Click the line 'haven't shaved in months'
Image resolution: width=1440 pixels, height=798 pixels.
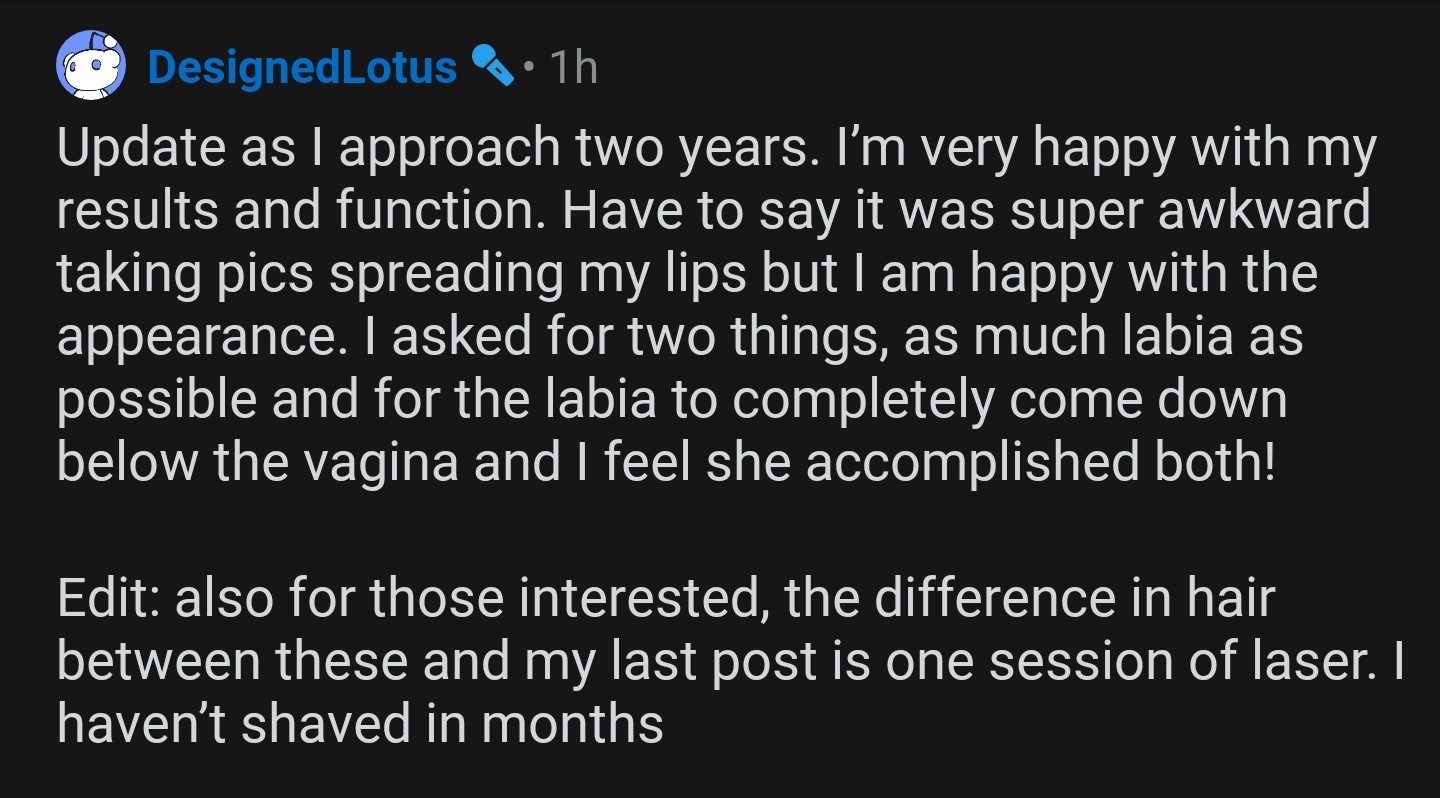point(360,724)
